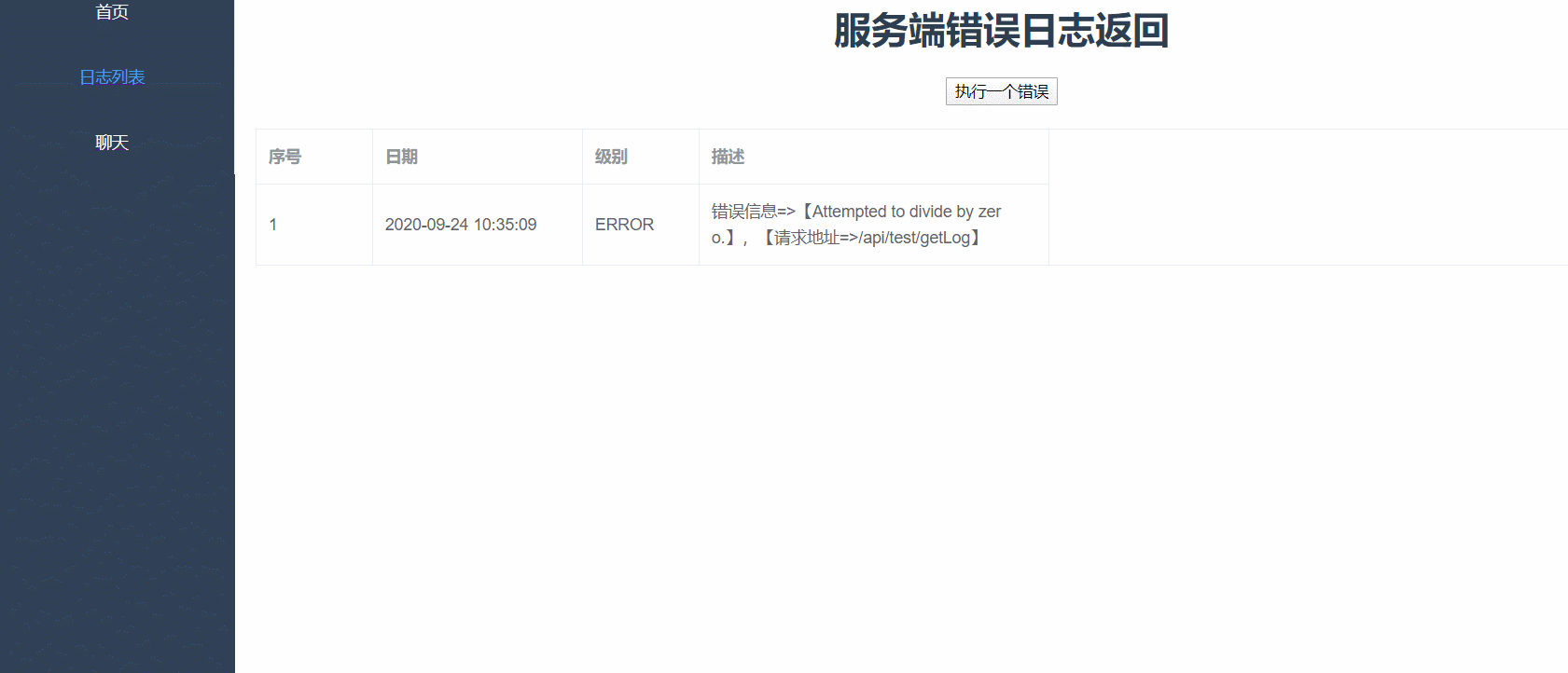Click the ERROR level cell
Viewport: 1568px width, 673px height.
coord(641,225)
